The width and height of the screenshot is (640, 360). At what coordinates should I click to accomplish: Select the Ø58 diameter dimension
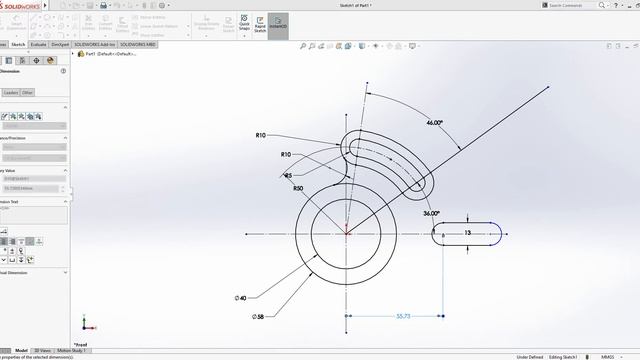(258, 316)
